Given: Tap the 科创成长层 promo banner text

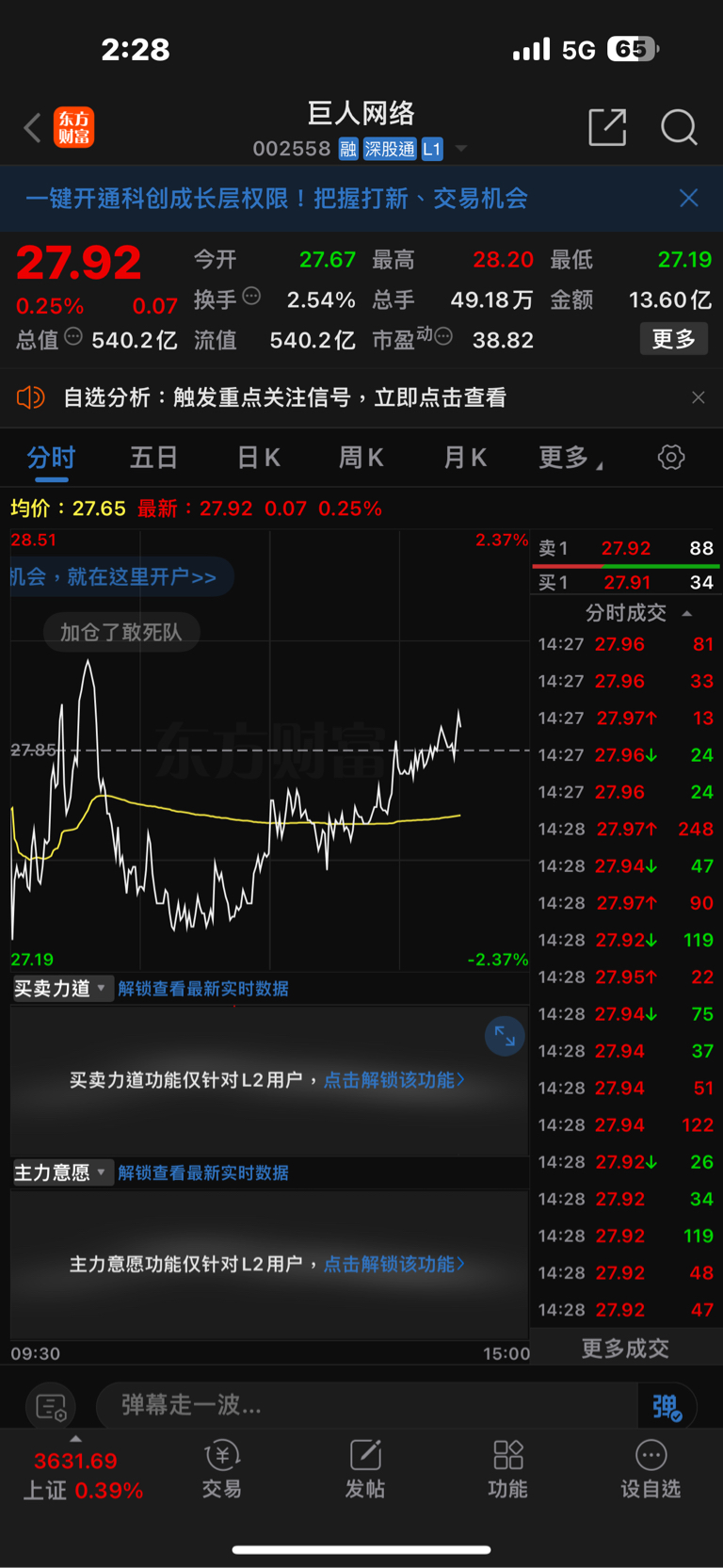Looking at the screenshot, I should tap(277, 198).
